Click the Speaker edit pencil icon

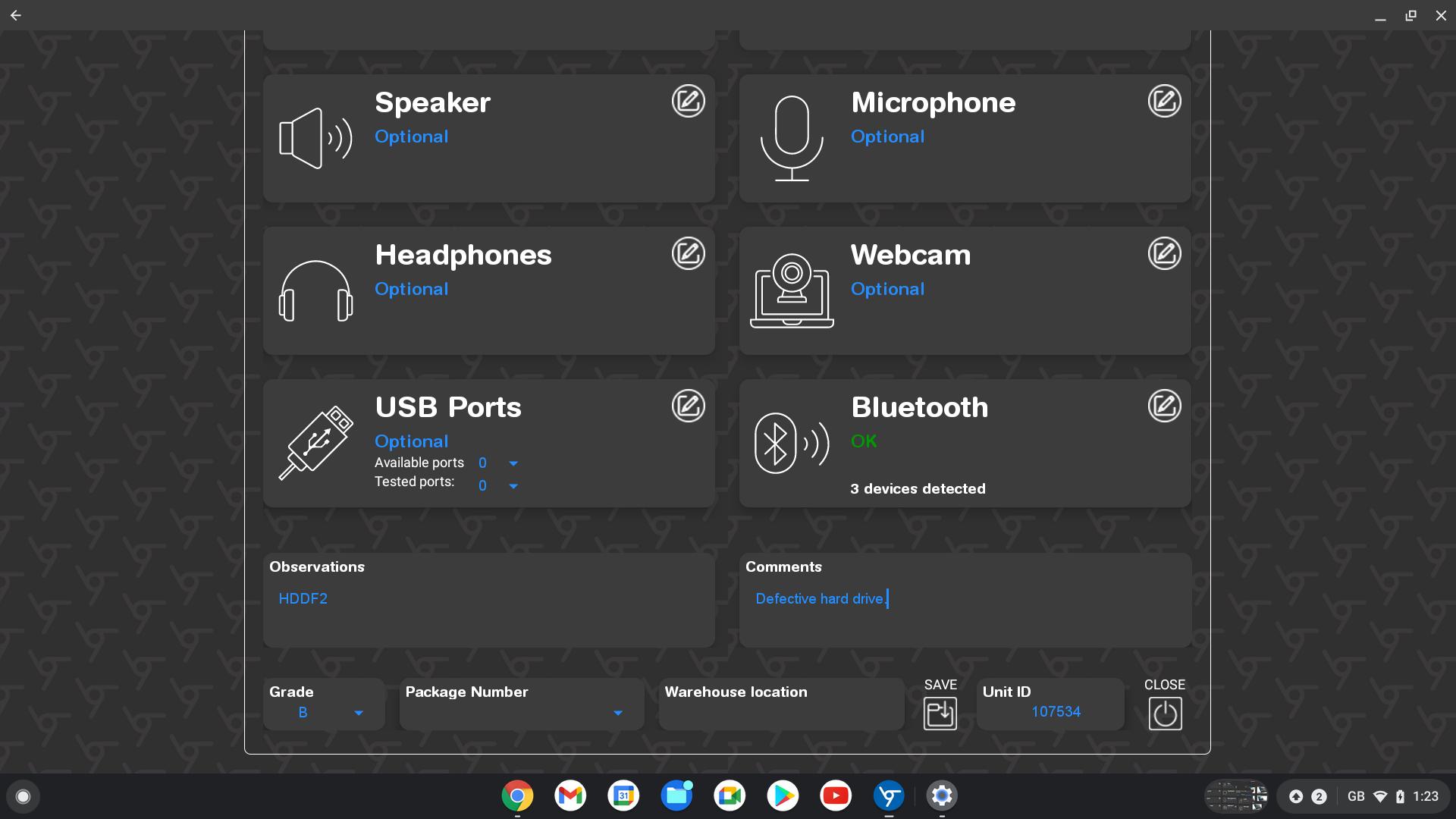688,101
